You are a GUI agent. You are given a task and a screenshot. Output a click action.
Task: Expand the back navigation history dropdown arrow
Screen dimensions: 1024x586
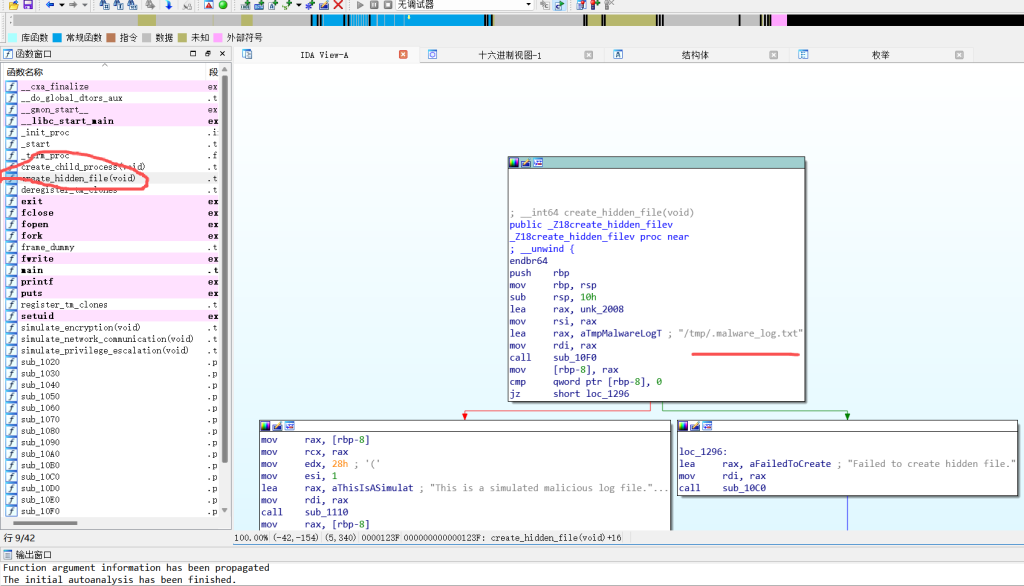coord(62,5)
